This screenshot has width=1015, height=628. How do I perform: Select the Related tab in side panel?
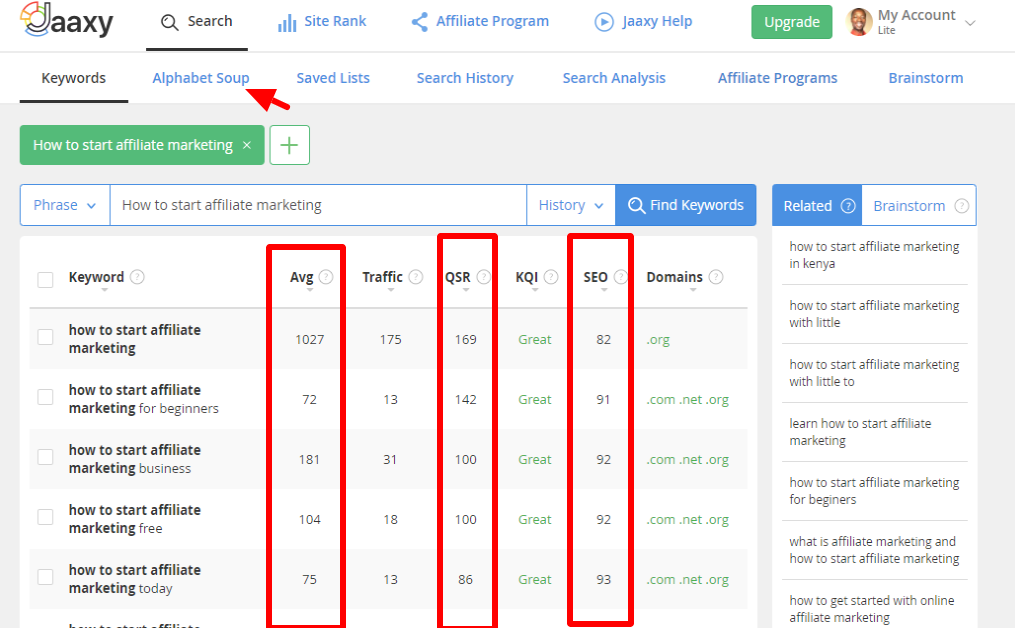pyautogui.click(x=817, y=206)
